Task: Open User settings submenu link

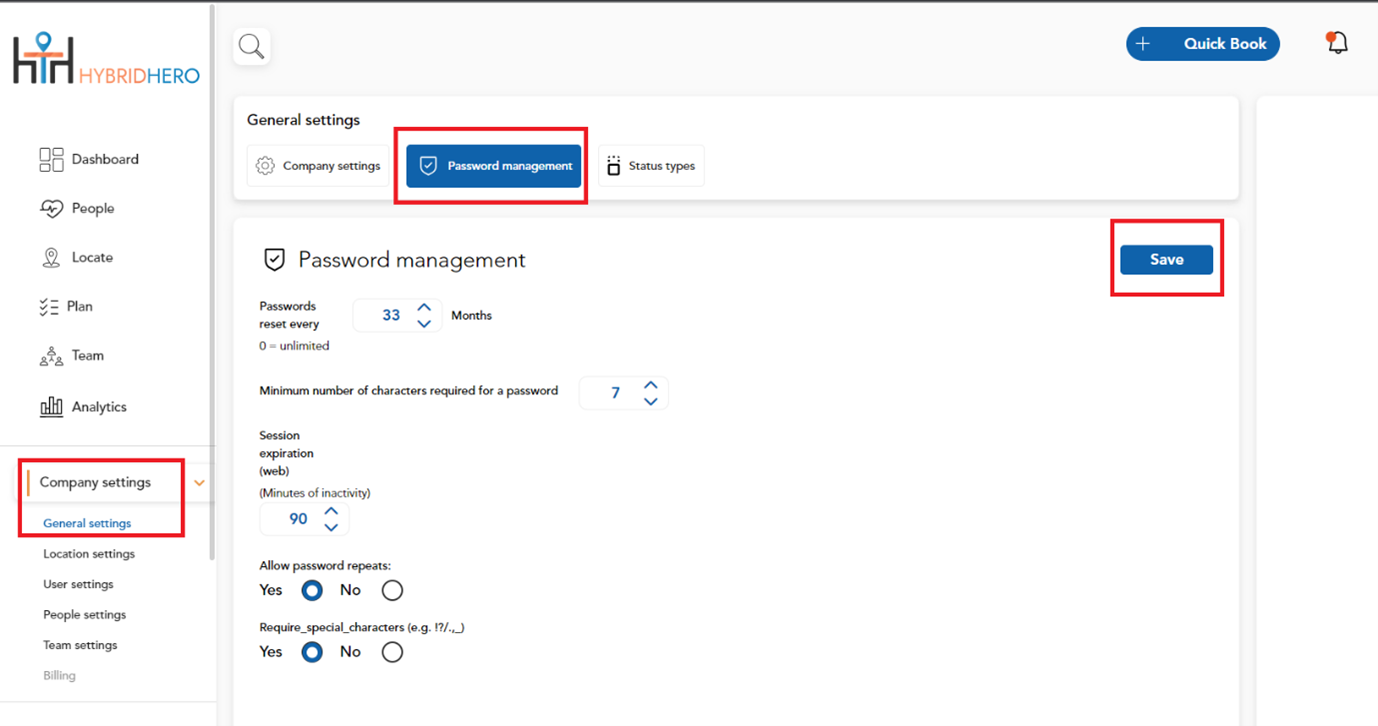Action: (78, 584)
